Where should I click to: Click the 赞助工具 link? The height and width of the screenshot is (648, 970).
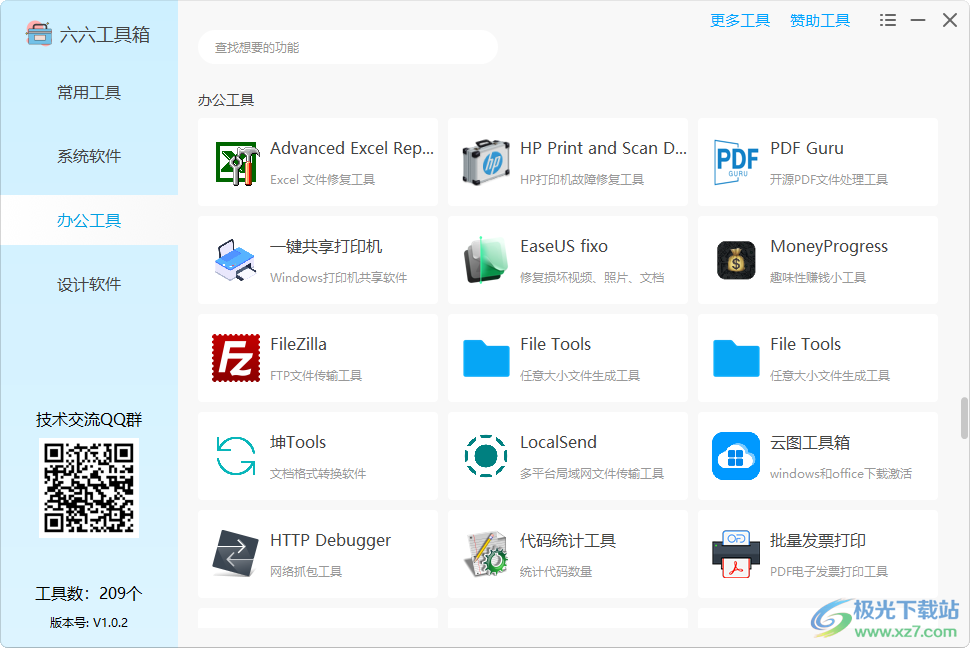[820, 20]
